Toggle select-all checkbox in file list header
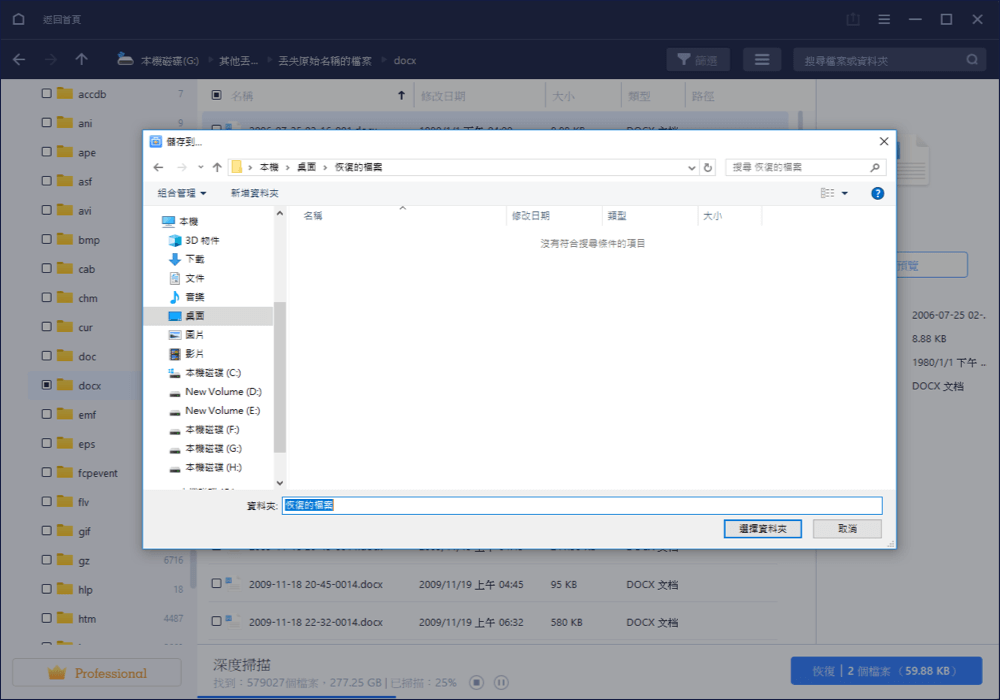 216,95
